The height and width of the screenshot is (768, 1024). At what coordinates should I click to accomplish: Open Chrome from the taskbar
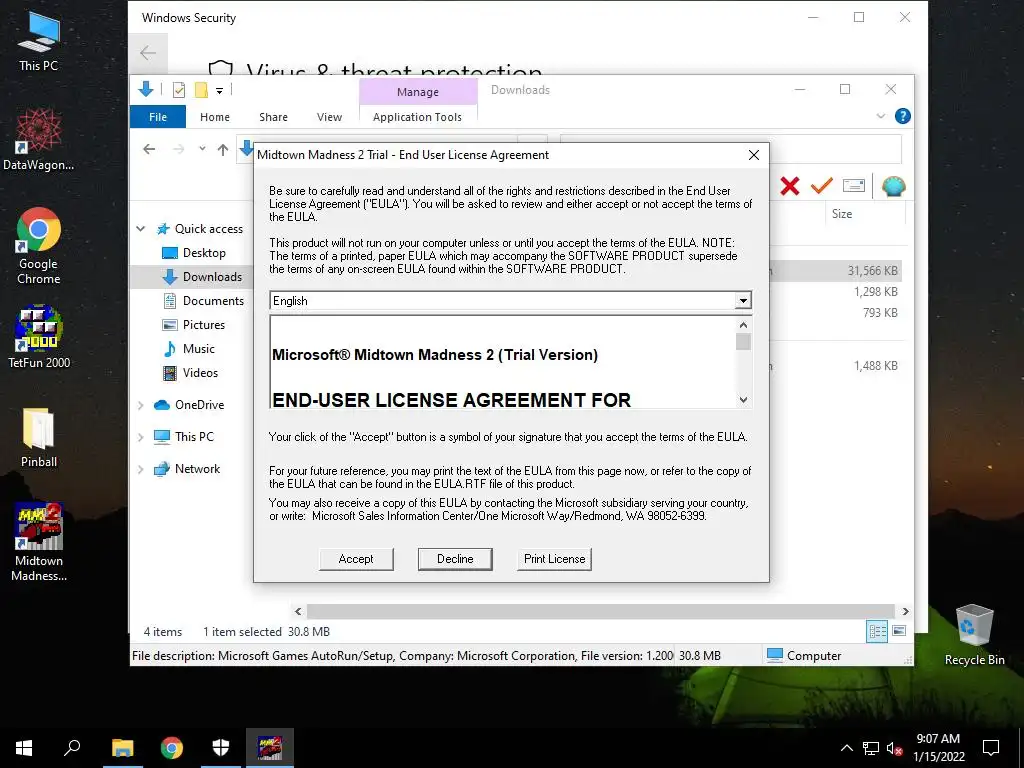172,748
